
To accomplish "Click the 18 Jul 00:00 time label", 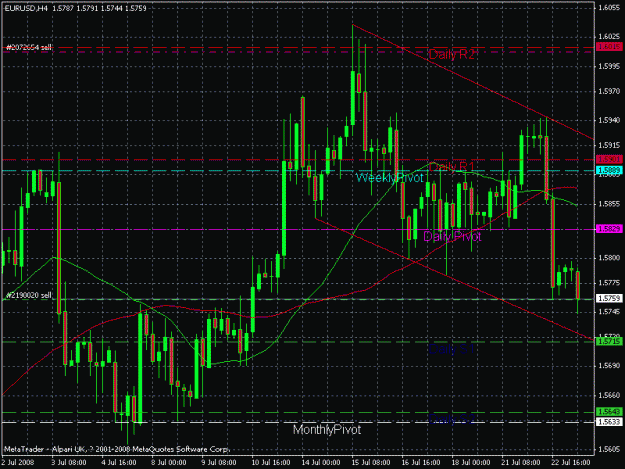I will [x=470, y=463].
